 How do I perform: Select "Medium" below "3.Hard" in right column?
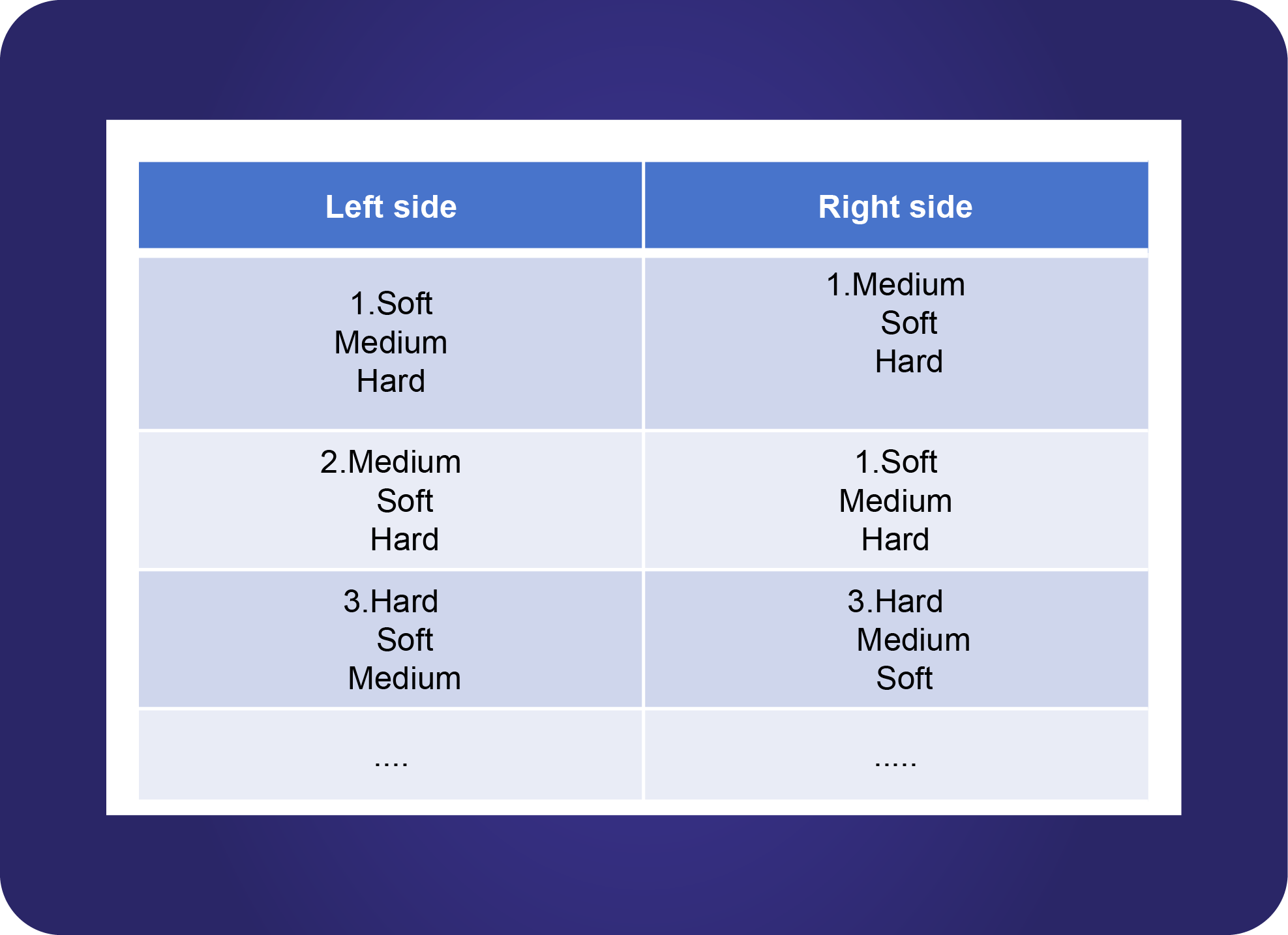click(x=913, y=640)
